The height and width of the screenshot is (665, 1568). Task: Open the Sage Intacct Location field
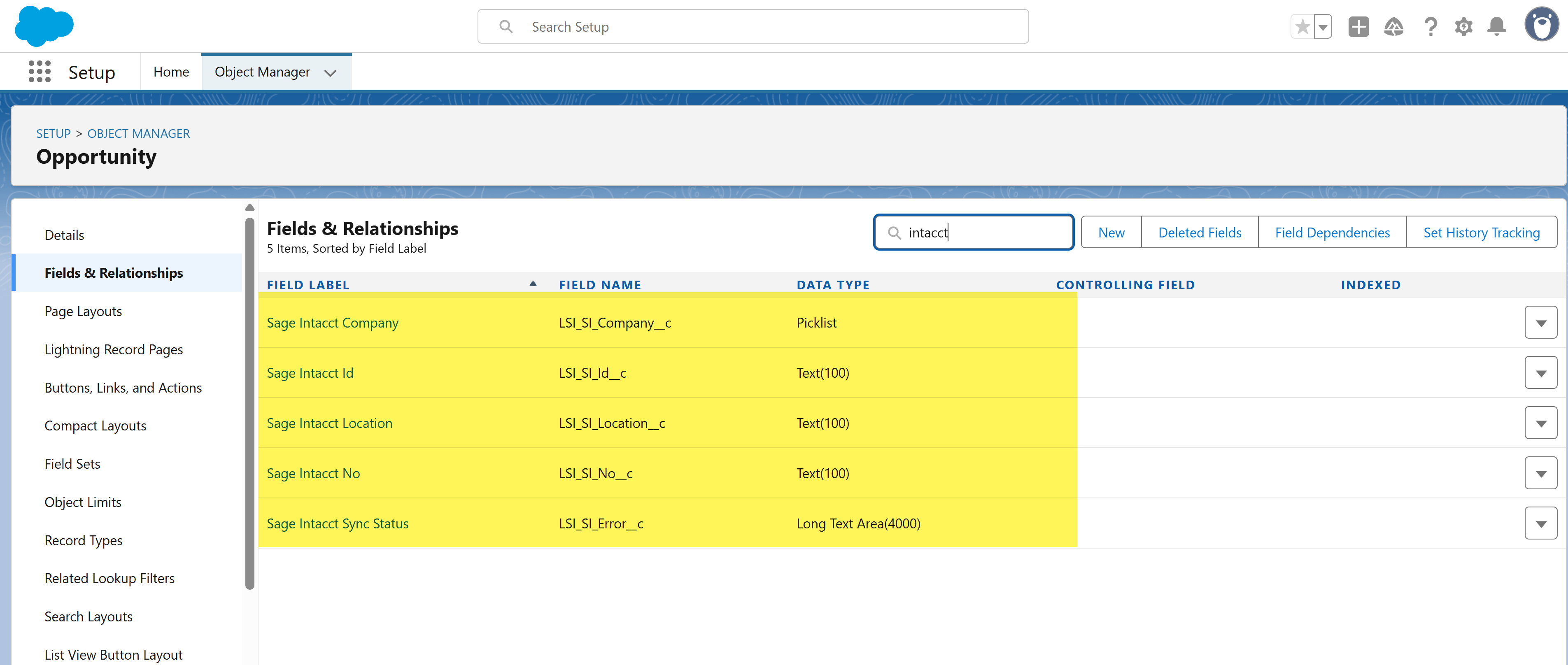coord(329,423)
